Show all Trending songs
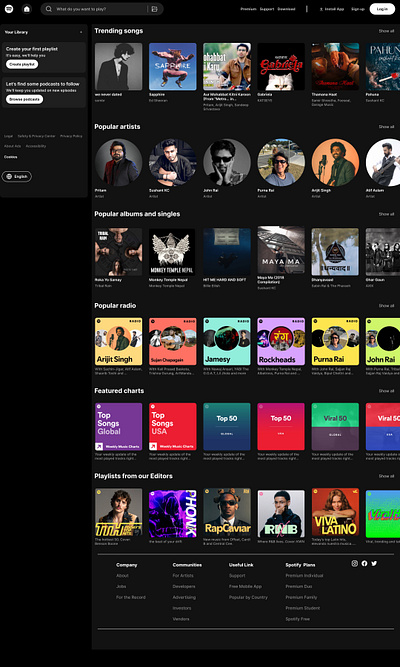The image size is (400, 667). click(x=386, y=31)
